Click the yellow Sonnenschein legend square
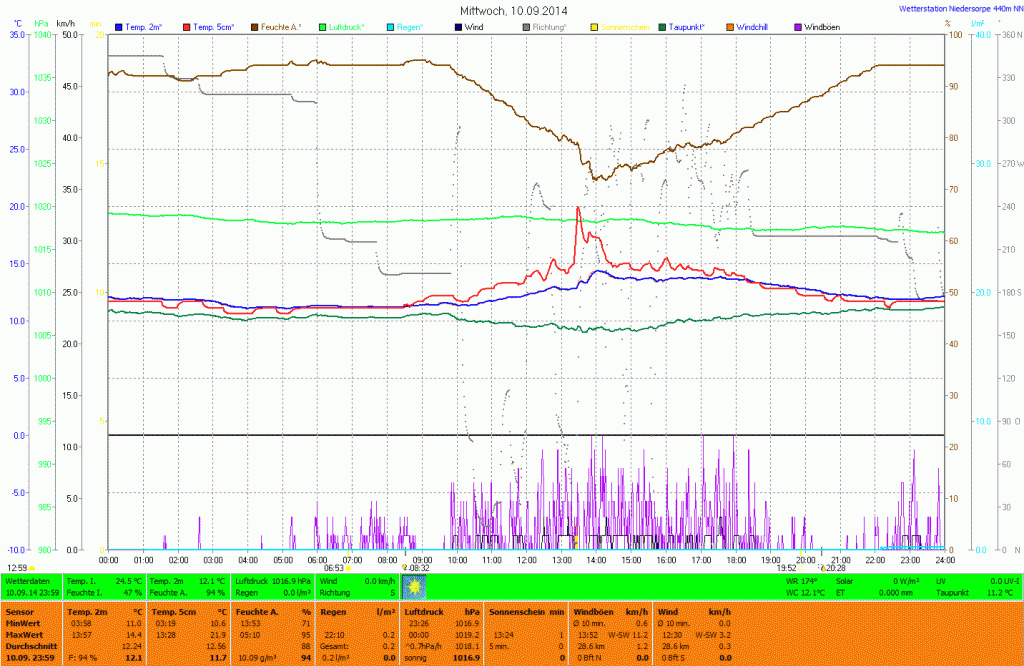Screen dimensions: 1024x666 coord(594,27)
